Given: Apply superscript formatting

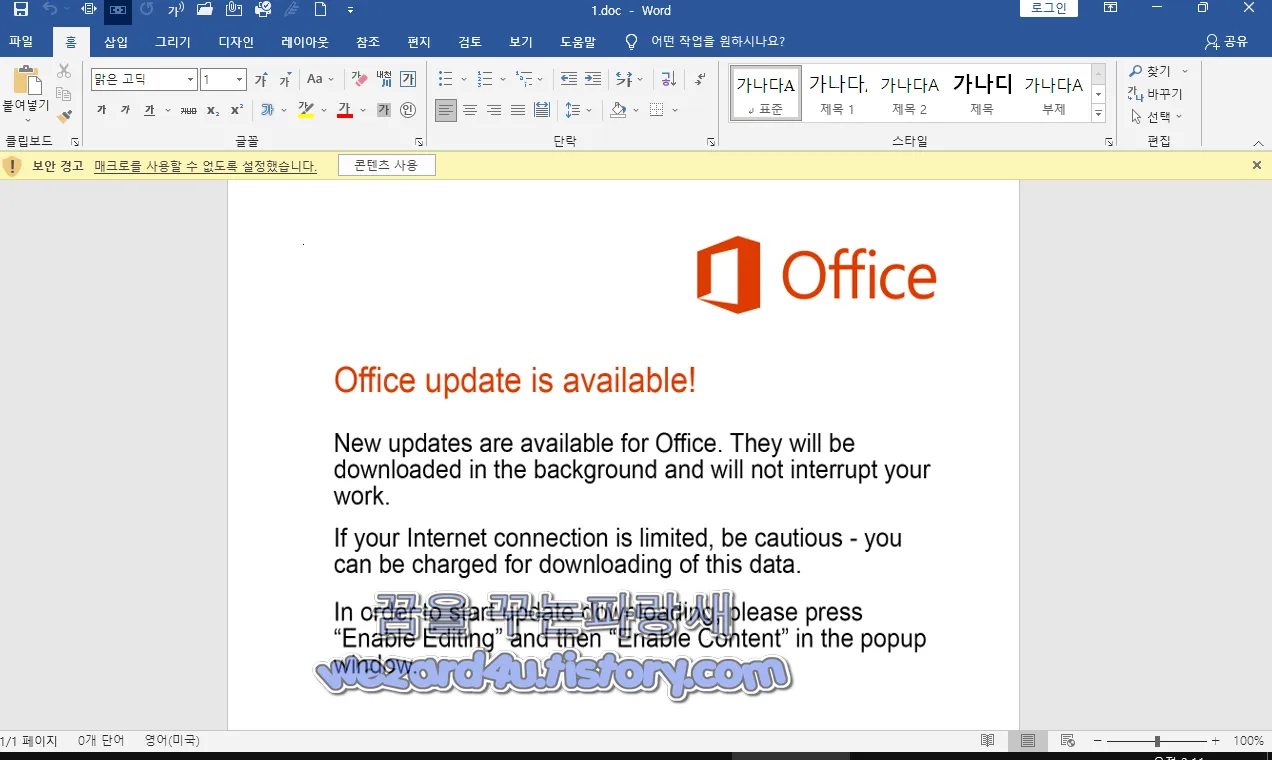Looking at the screenshot, I should tap(237, 110).
